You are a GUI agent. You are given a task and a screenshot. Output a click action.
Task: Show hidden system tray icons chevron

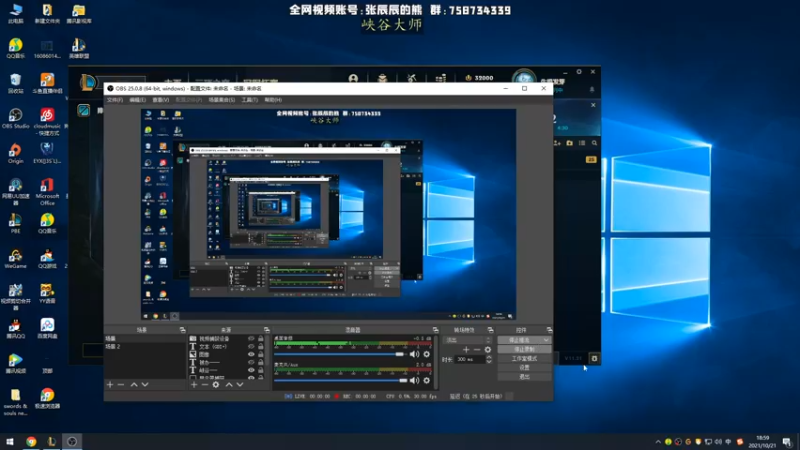(658, 442)
